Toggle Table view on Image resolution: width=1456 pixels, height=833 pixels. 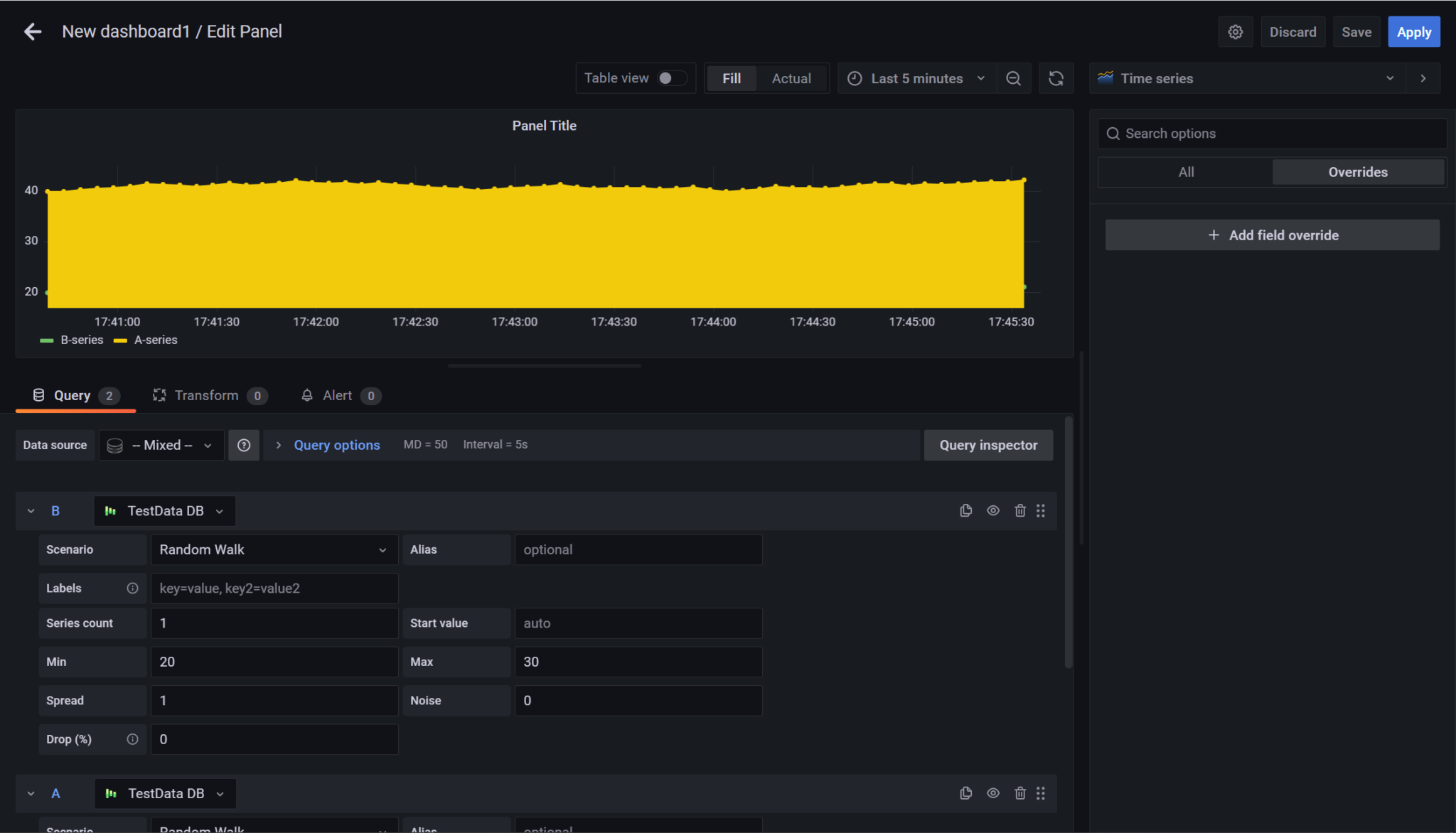[671, 78]
